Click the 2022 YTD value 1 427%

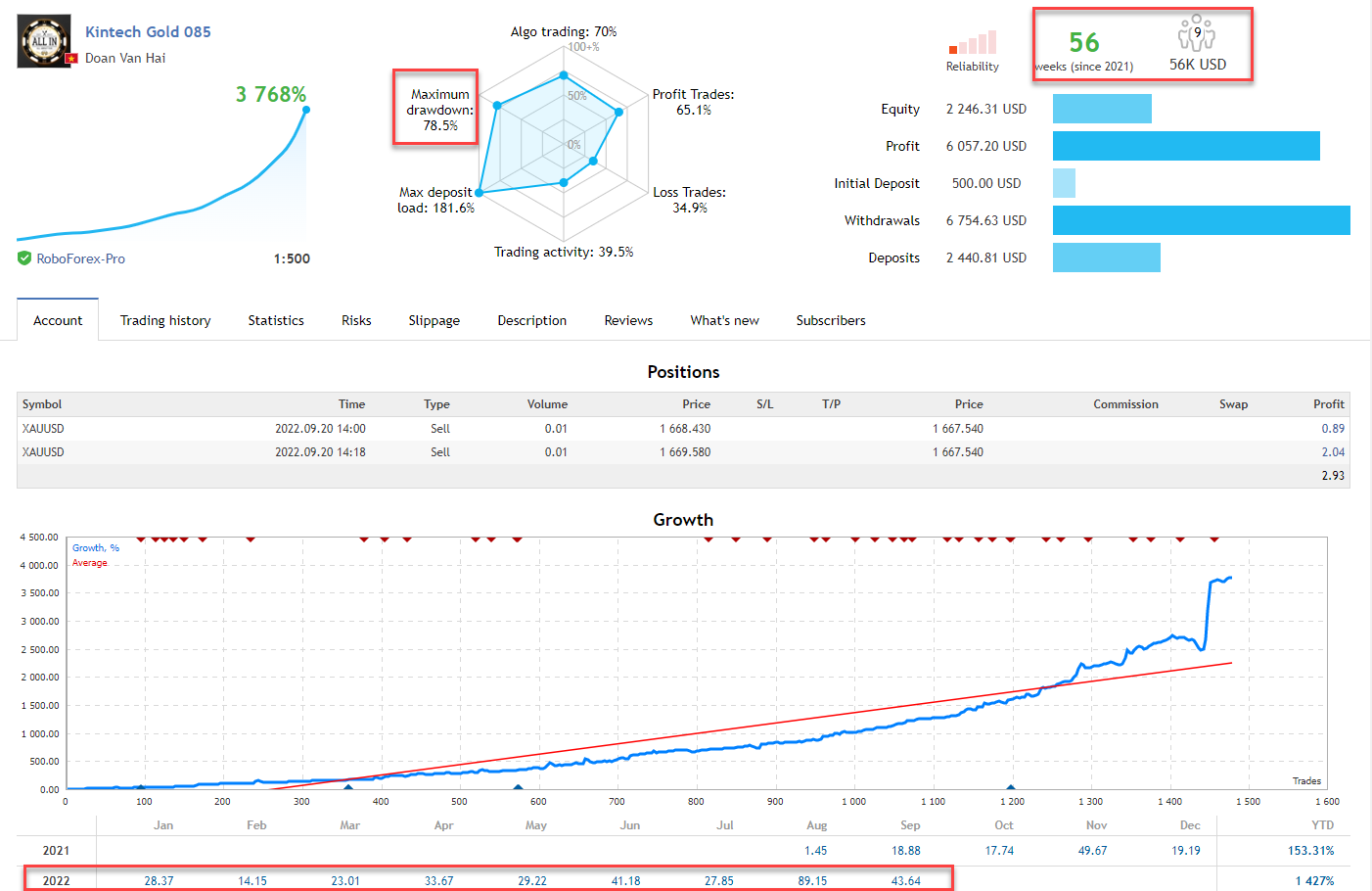point(1315,881)
